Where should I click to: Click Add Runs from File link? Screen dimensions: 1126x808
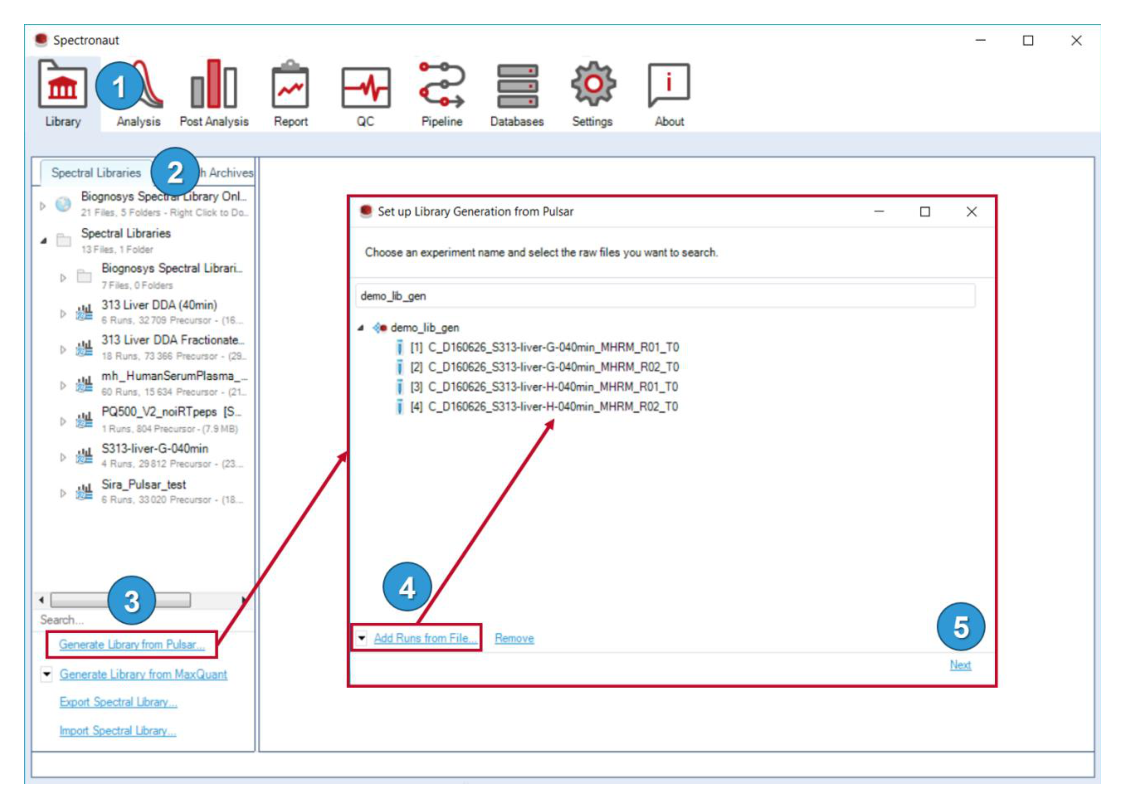click(x=424, y=638)
